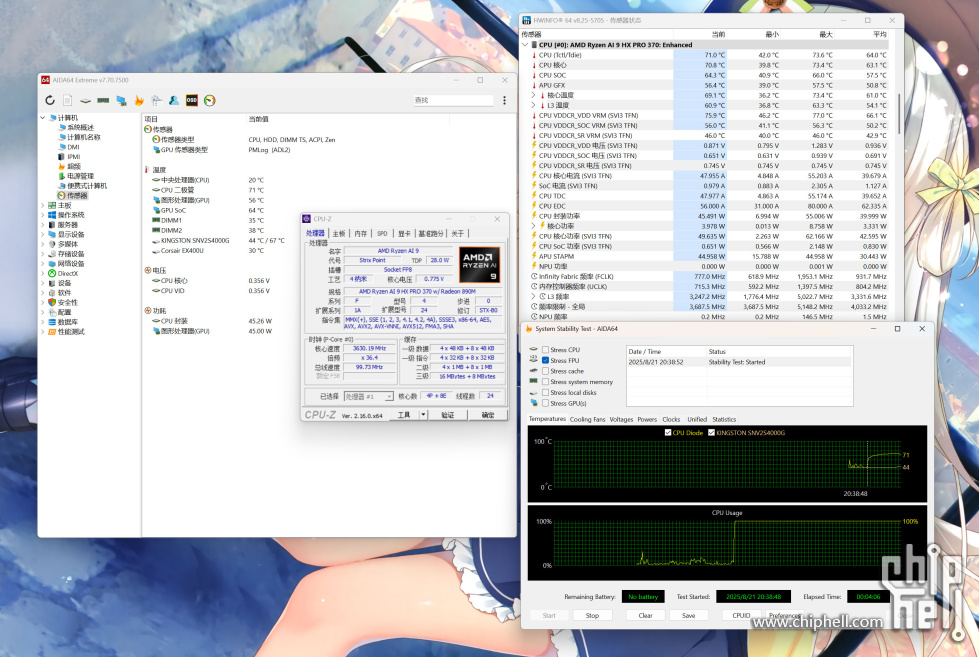Enable the Stress GPU(s) checkbox
979x657 pixels.
click(546, 403)
